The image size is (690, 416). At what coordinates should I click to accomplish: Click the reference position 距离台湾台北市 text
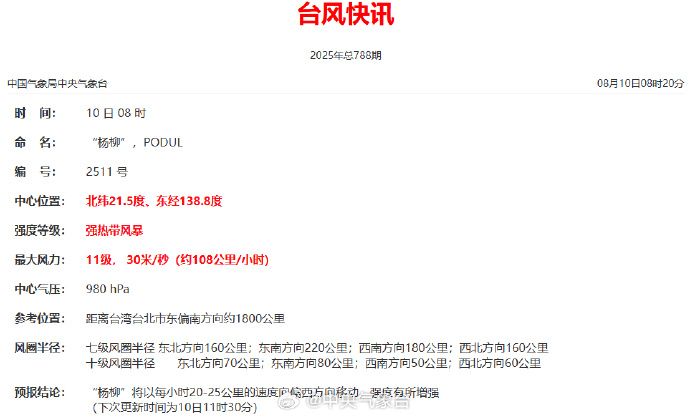(x=185, y=318)
